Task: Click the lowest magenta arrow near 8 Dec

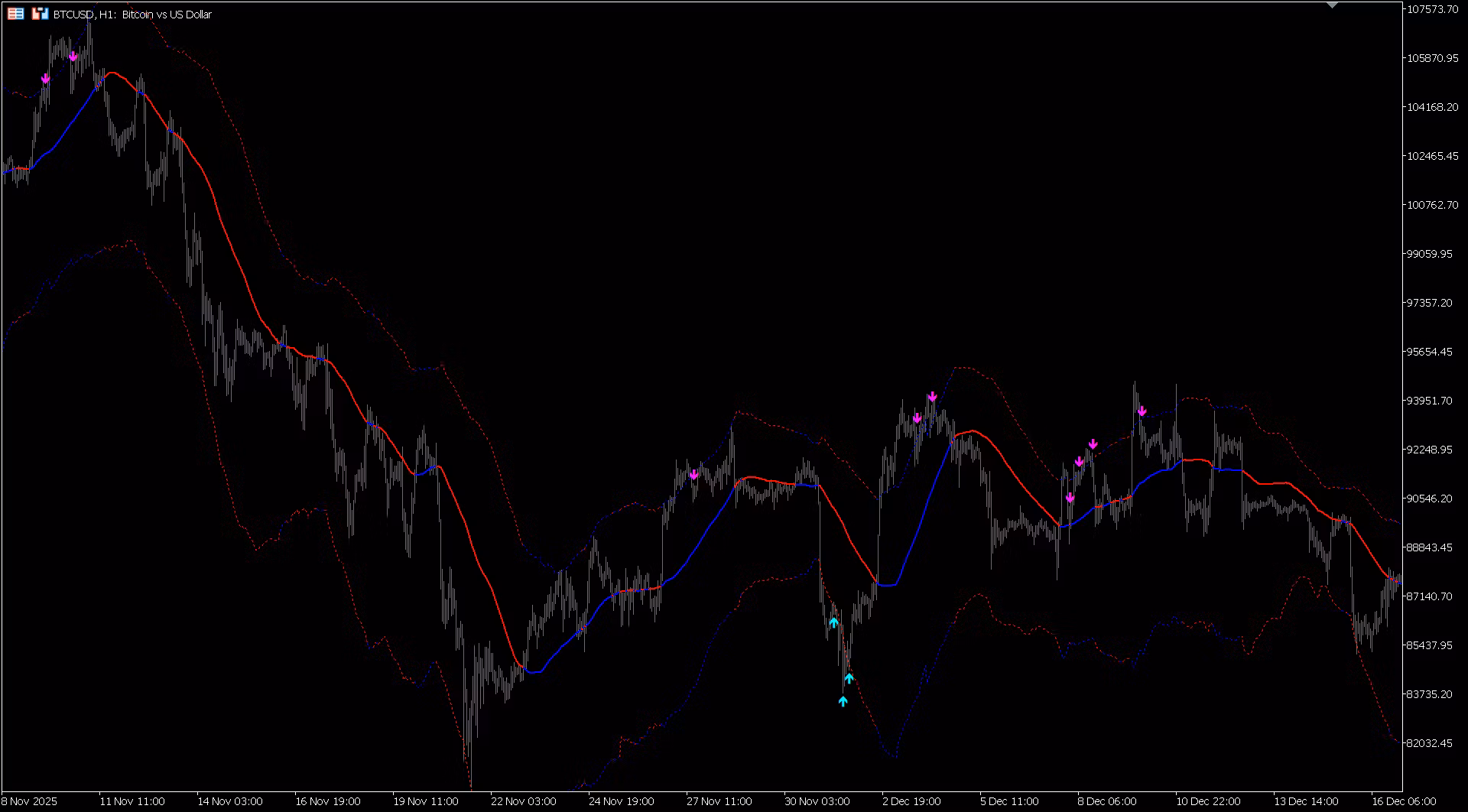Action: click(1070, 498)
